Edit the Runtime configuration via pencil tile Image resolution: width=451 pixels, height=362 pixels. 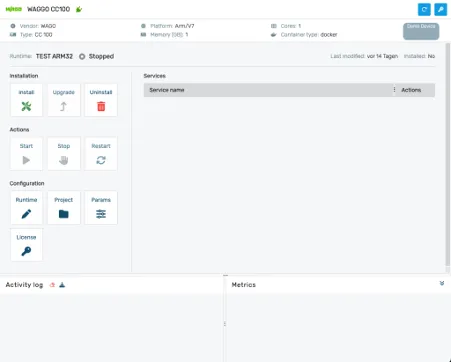[x=26, y=208]
